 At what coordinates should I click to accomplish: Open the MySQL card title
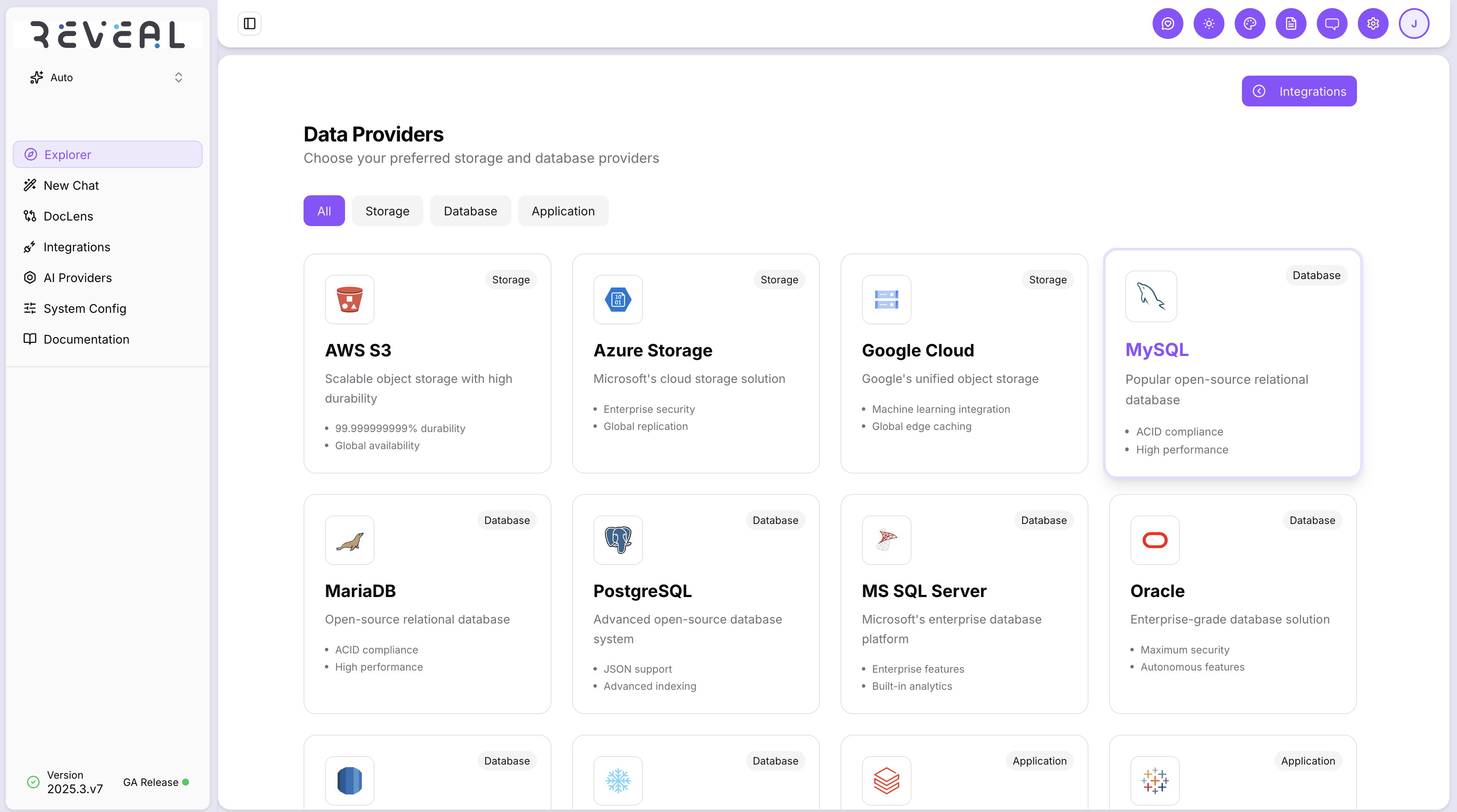coord(1156,350)
